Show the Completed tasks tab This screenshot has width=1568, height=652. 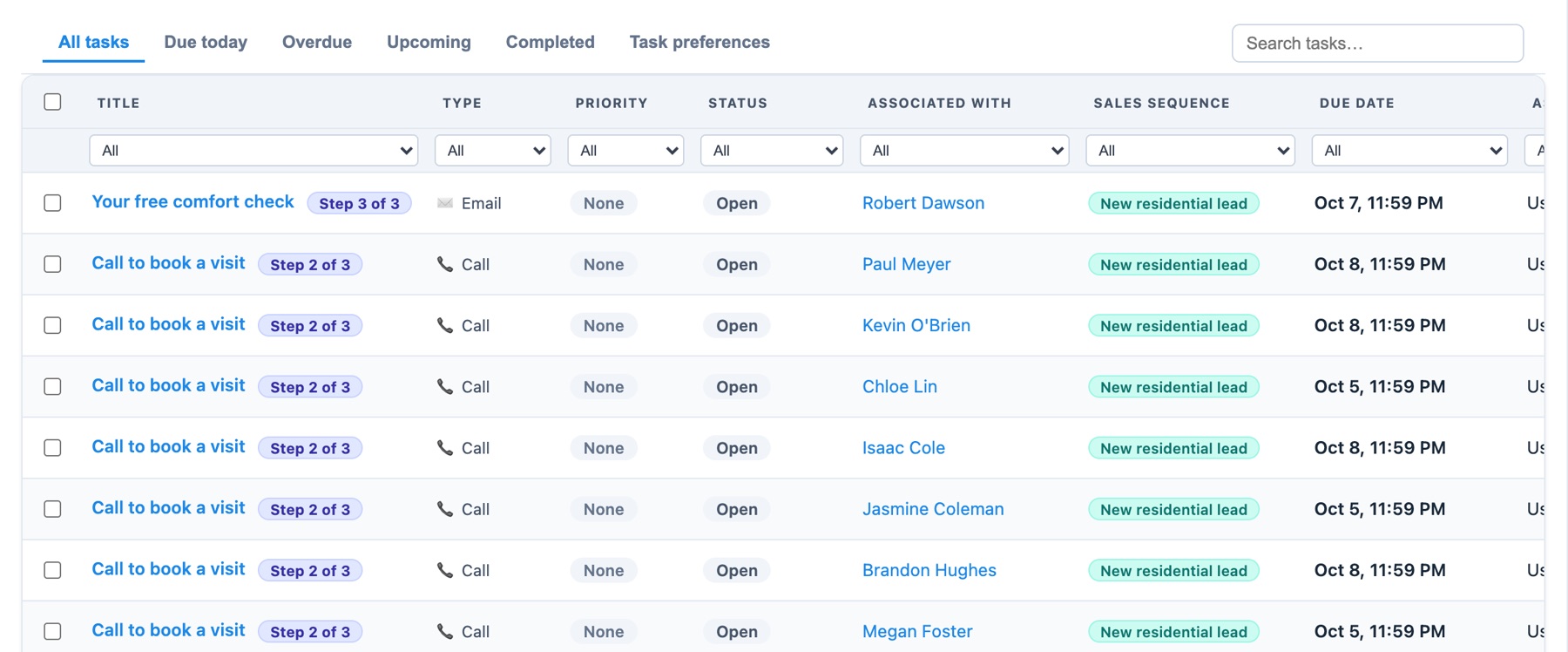[x=551, y=42]
